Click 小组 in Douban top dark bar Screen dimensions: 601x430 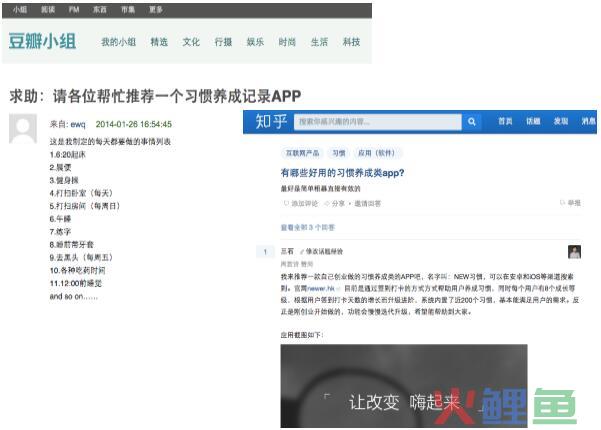20,10
